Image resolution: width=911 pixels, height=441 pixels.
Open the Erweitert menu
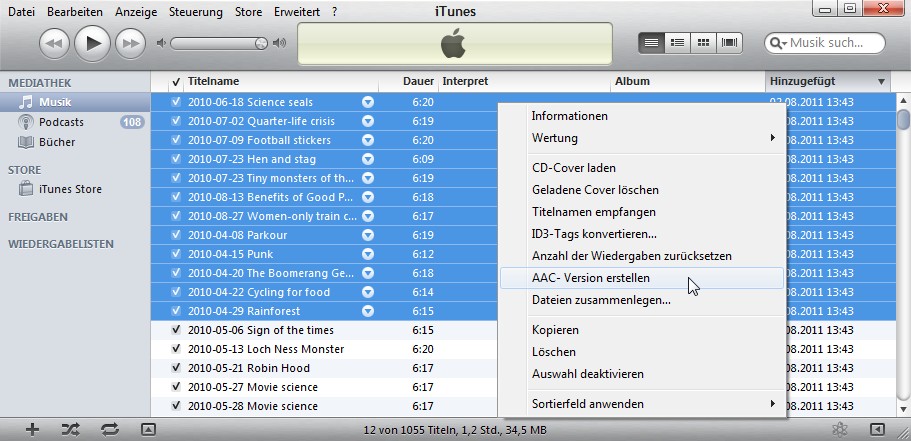pos(297,12)
